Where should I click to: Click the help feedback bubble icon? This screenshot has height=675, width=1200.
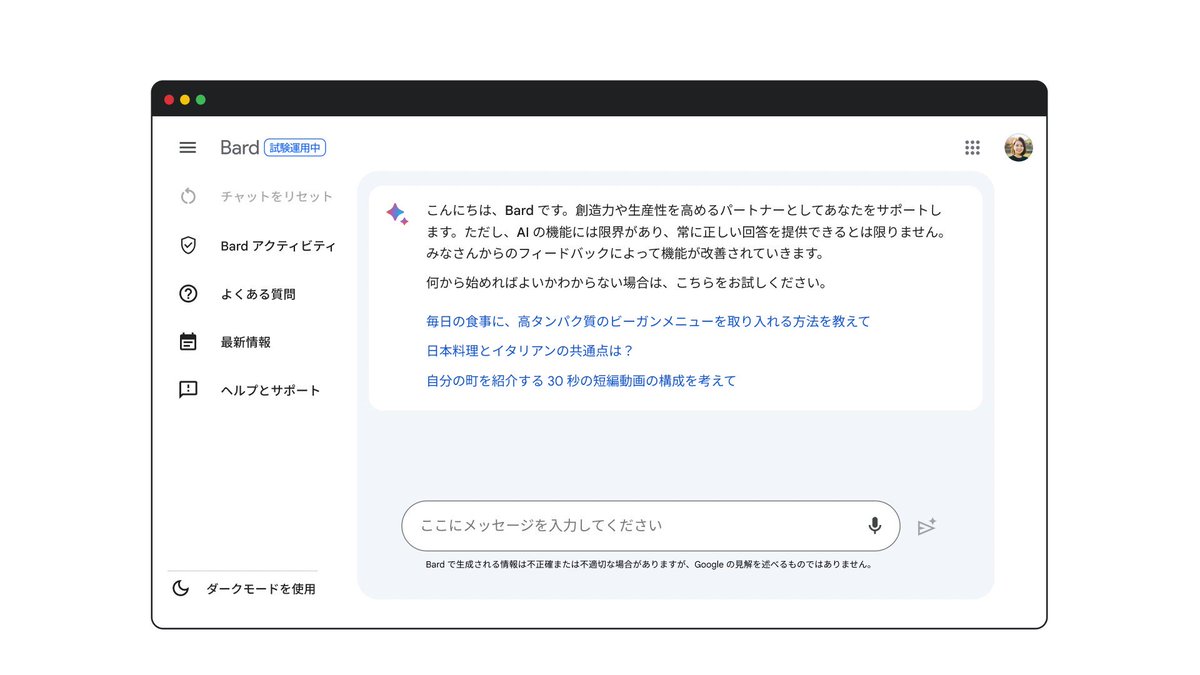click(188, 390)
